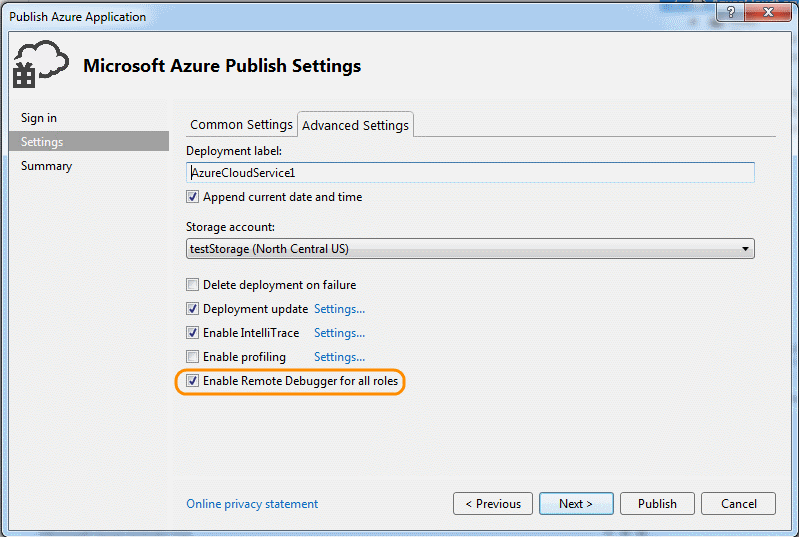
Task: Click the Azure cloud publish icon
Action: (x=41, y=64)
